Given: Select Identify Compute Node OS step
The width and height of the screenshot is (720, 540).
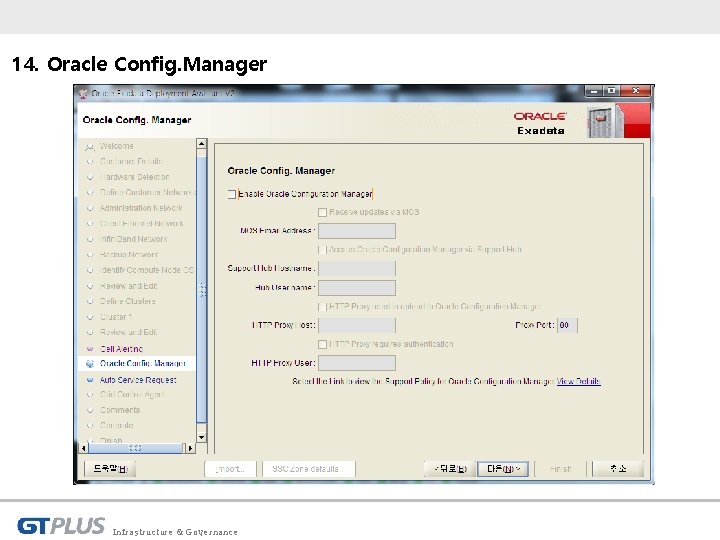Looking at the screenshot, I should click(x=147, y=270).
